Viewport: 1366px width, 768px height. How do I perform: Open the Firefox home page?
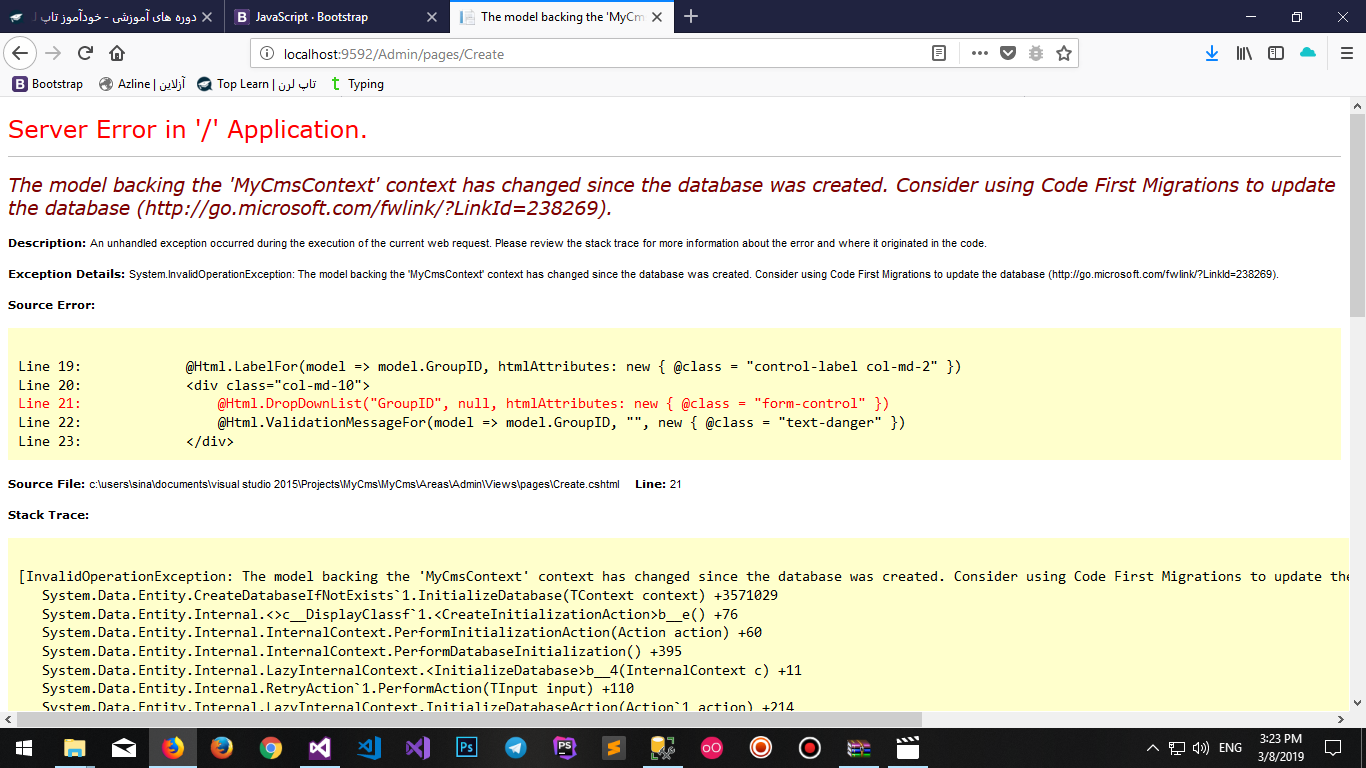(x=117, y=54)
